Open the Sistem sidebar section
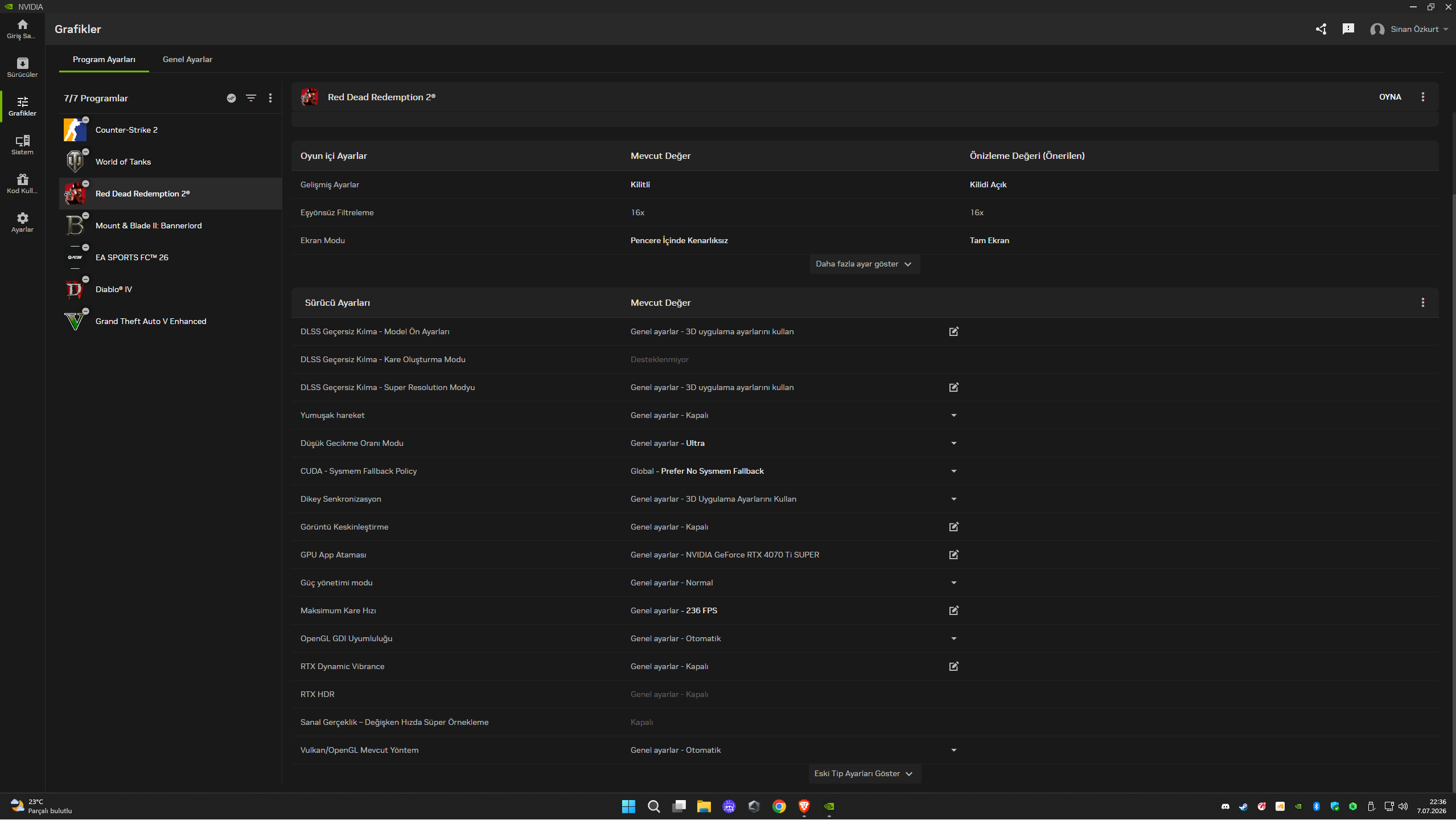Image resolution: width=1456 pixels, height=820 pixels. tap(22, 145)
